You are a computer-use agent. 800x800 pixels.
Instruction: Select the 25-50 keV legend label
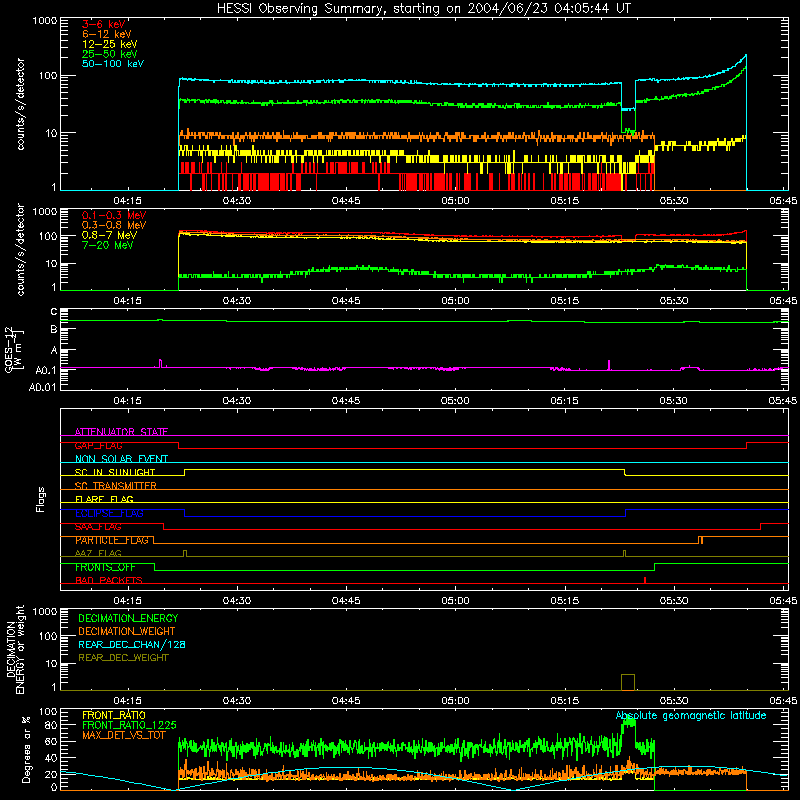tap(109, 54)
